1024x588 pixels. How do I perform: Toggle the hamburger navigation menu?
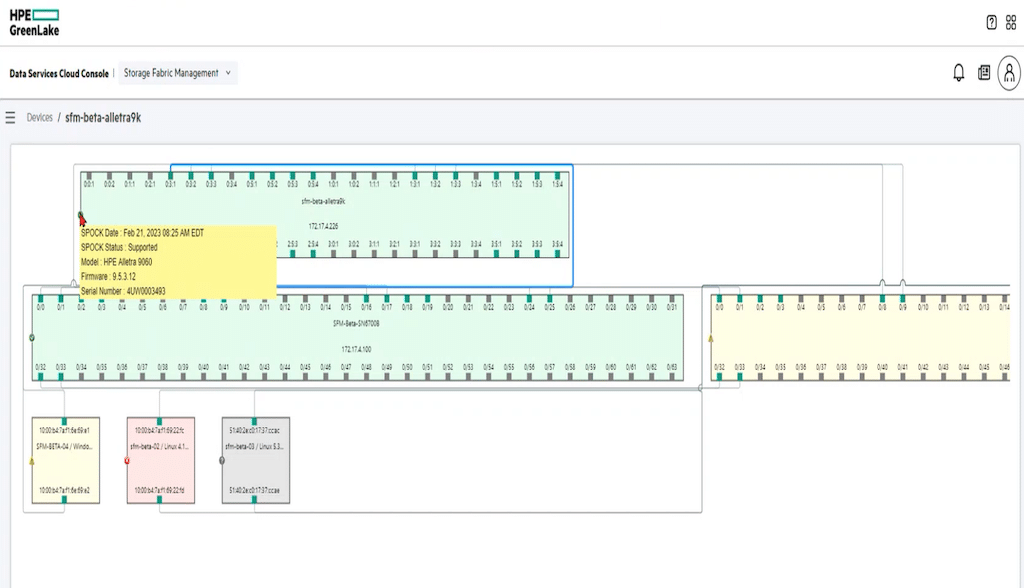[x=10, y=118]
